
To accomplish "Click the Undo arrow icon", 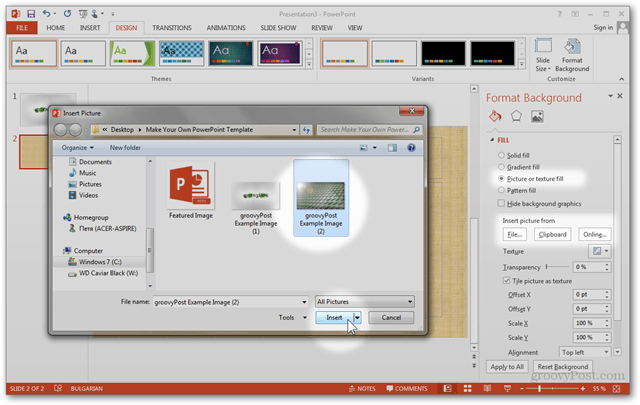I will [46, 14].
